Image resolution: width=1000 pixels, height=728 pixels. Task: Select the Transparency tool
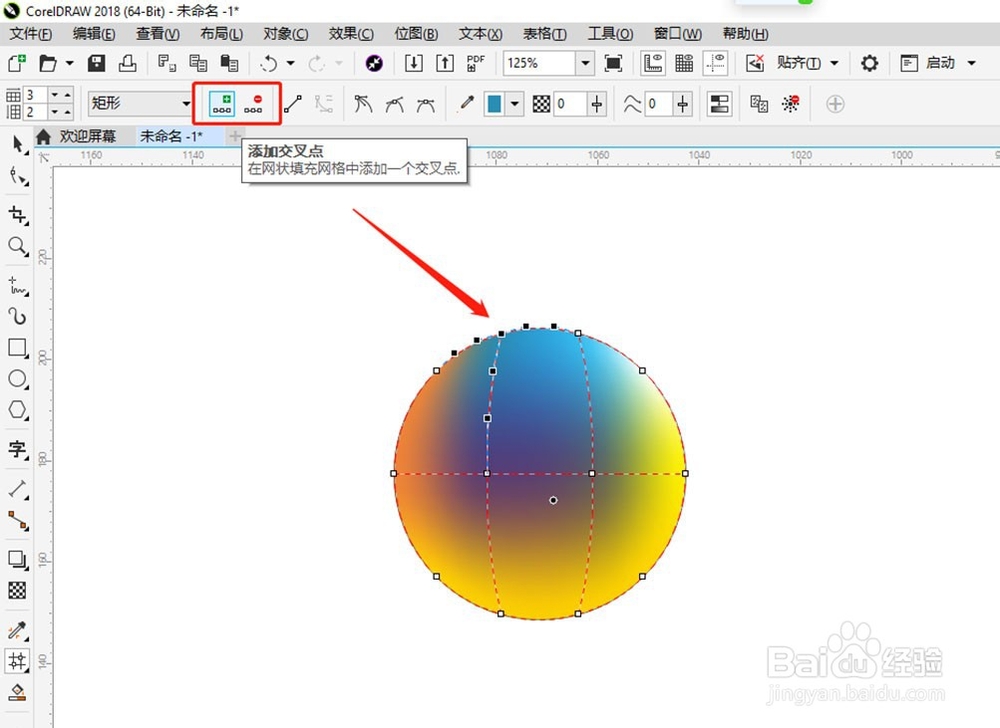[x=18, y=590]
